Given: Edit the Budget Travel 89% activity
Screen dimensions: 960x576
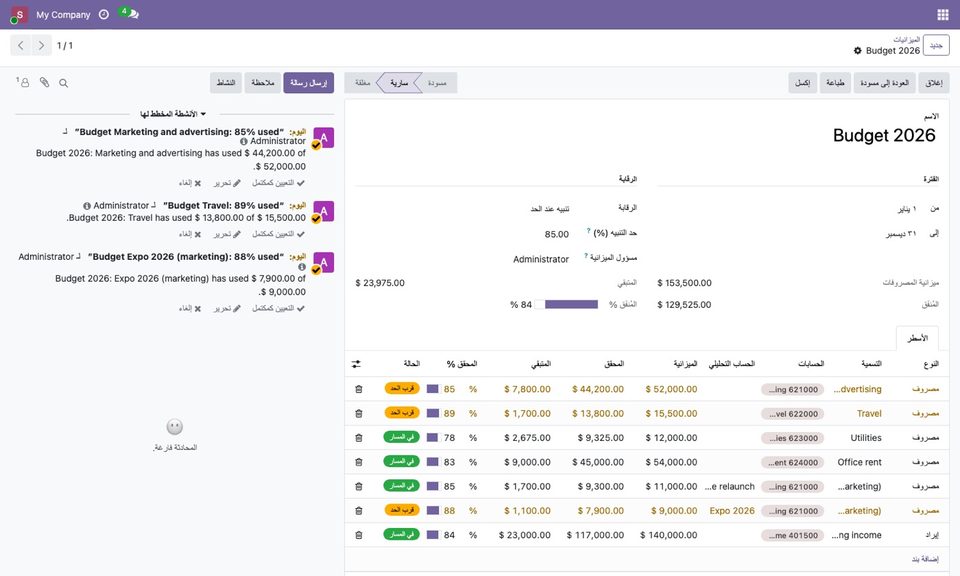Looking at the screenshot, I should click(227, 234).
